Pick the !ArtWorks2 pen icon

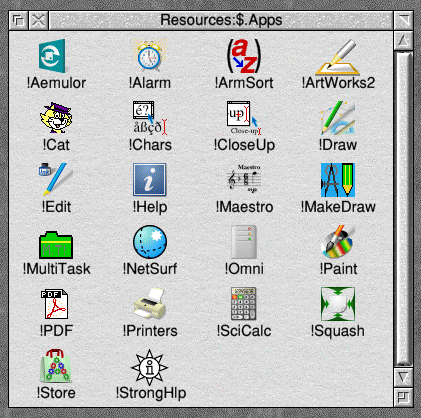click(x=337, y=57)
